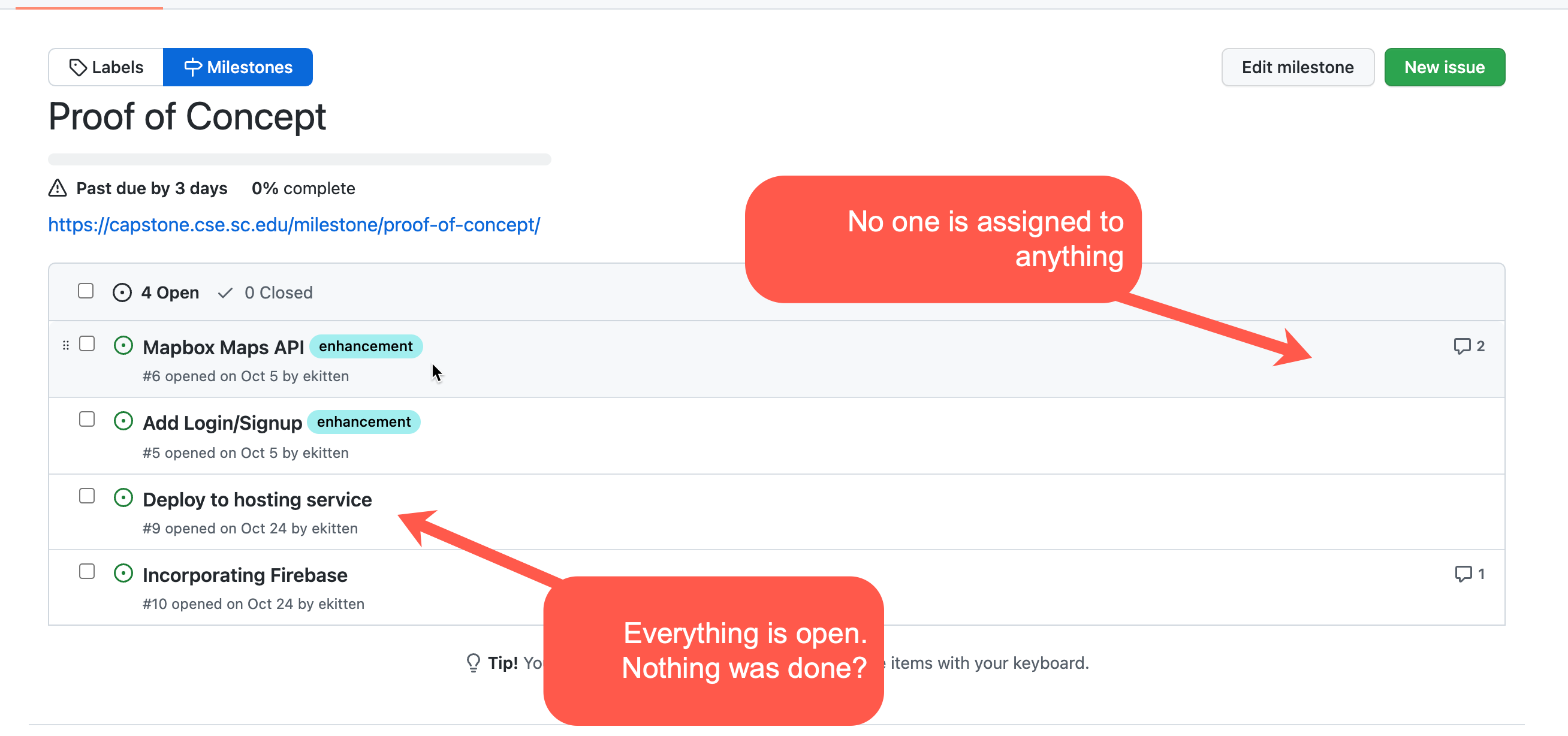The image size is (1568, 736).
Task: Open the Milestones section
Action: [249, 67]
